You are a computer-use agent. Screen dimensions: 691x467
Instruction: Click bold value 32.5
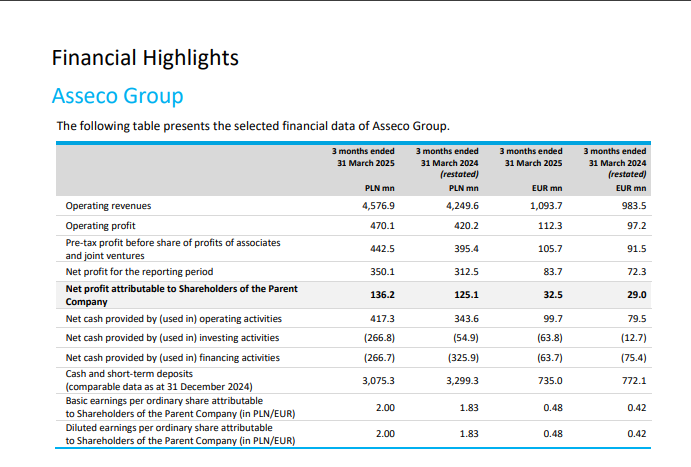tap(553, 295)
